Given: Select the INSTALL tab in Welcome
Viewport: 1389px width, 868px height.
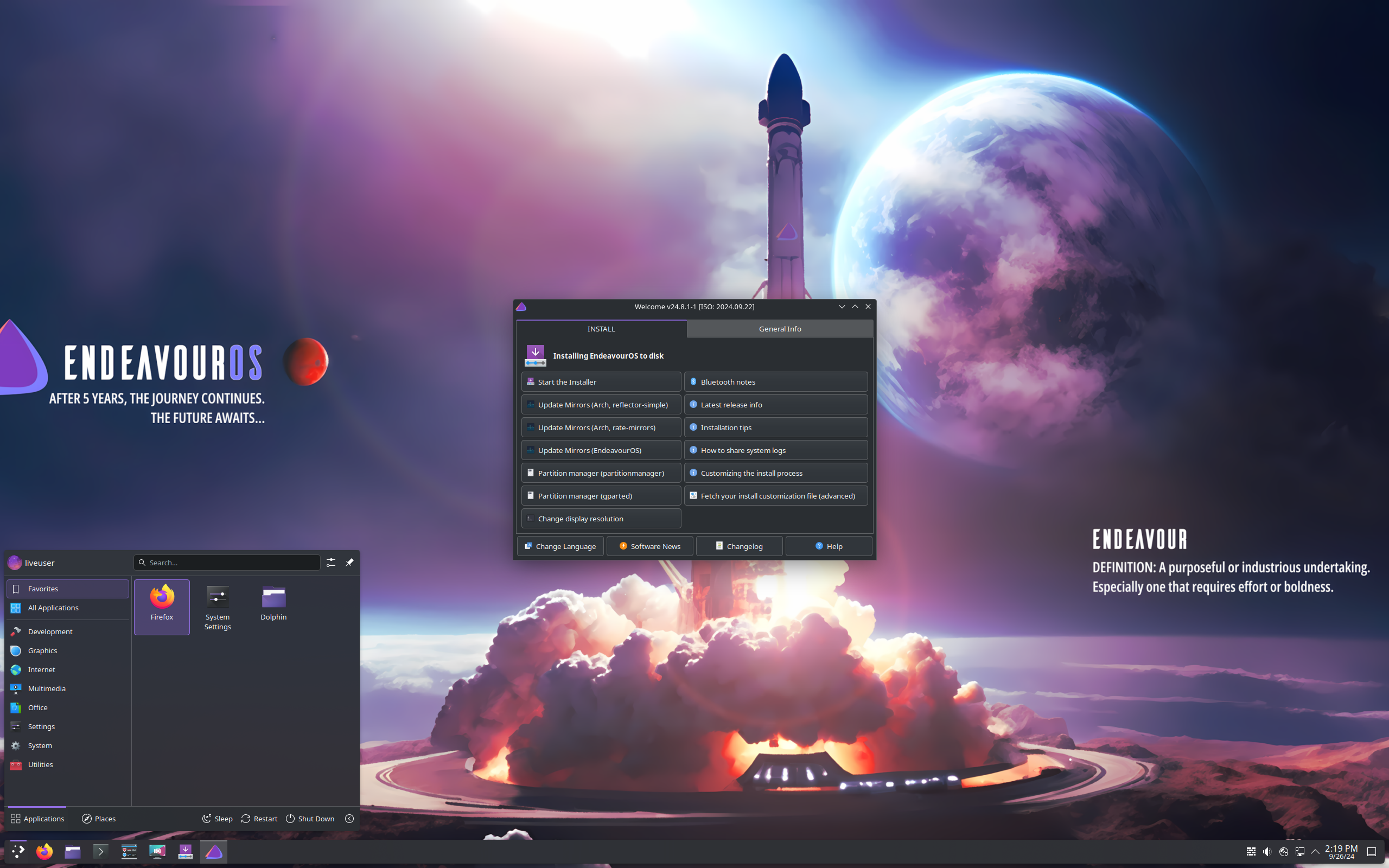Looking at the screenshot, I should pyautogui.click(x=601, y=328).
